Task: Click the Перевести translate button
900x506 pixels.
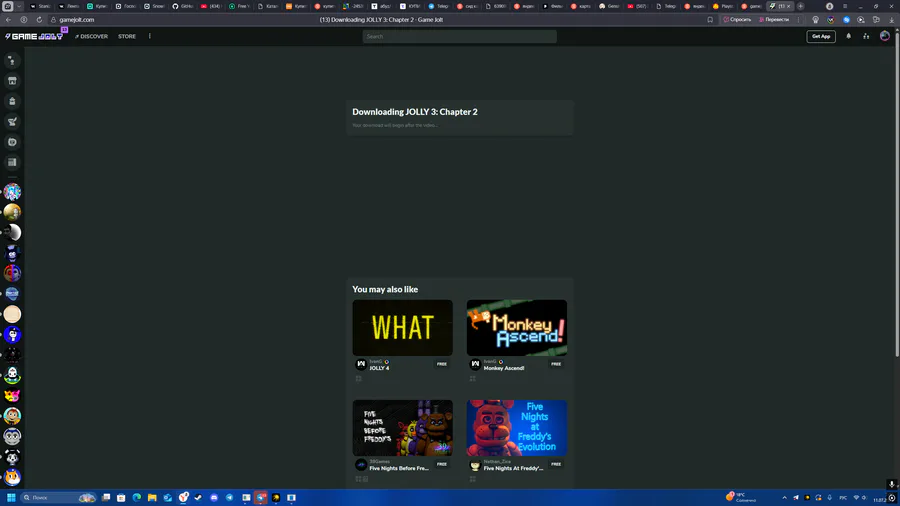Action: tap(774, 20)
